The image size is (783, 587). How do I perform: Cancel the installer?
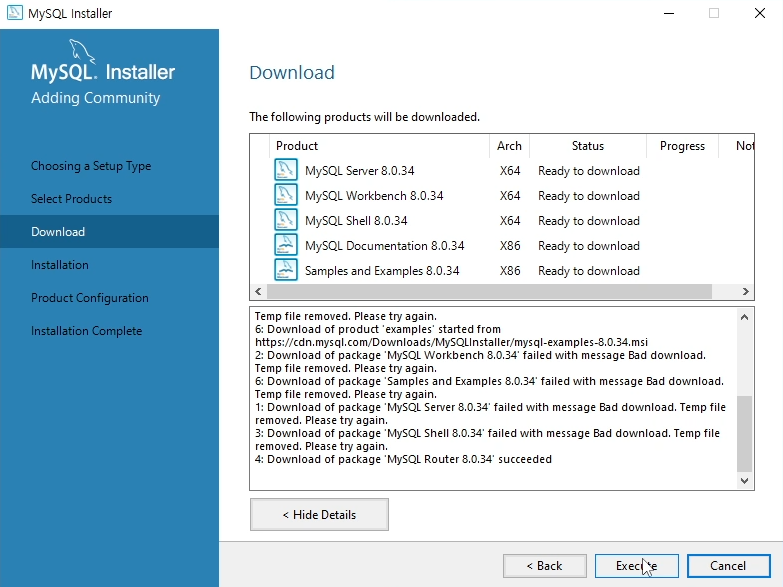coord(728,566)
